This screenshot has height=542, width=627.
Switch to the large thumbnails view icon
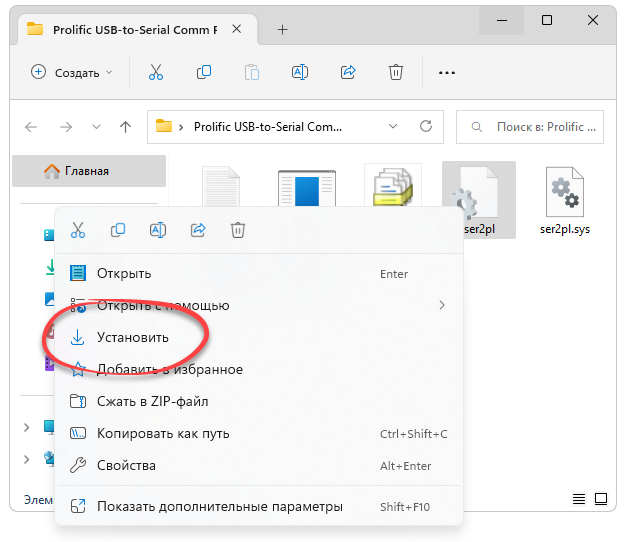point(601,499)
